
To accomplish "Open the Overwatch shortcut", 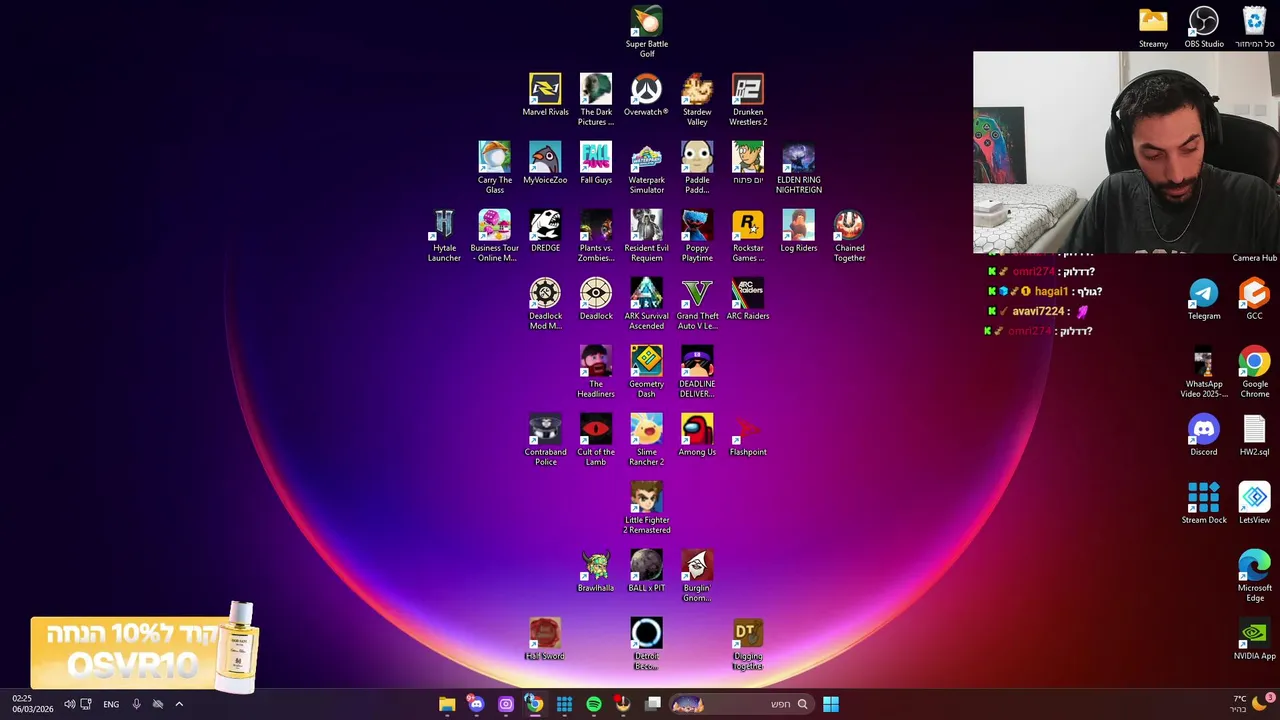I will (x=646, y=95).
